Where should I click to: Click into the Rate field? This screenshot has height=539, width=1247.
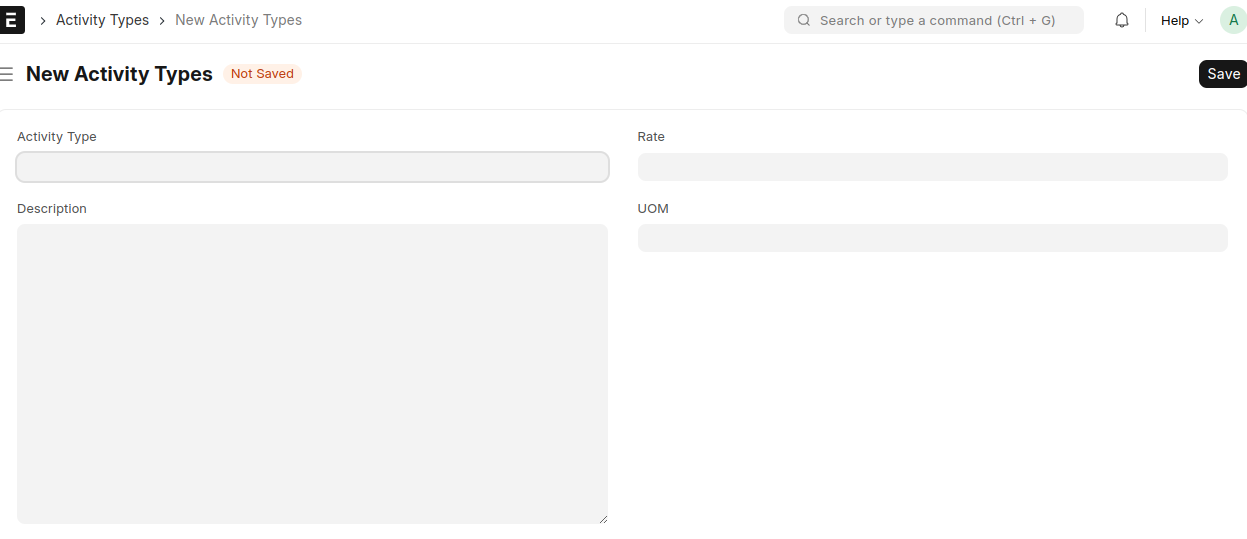(x=932, y=167)
